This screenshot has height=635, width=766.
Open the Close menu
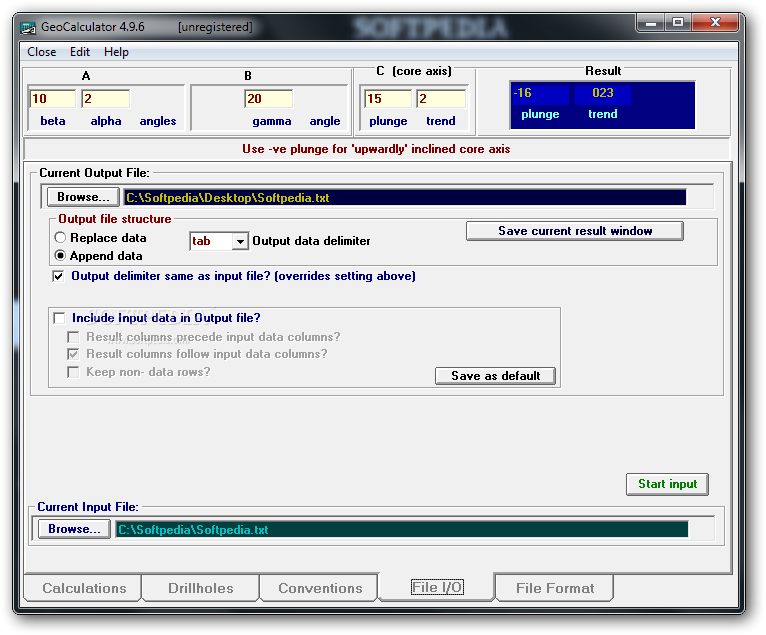point(42,52)
